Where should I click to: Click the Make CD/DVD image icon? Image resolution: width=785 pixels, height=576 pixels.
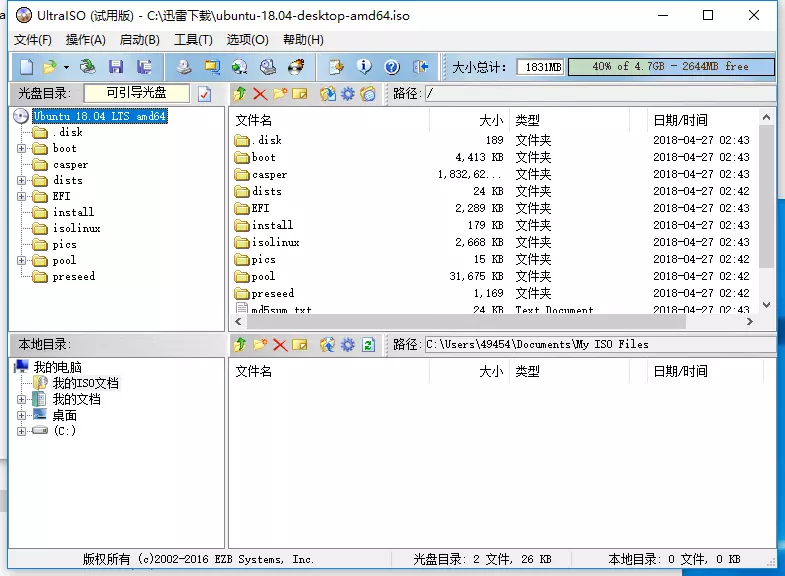(x=184, y=67)
